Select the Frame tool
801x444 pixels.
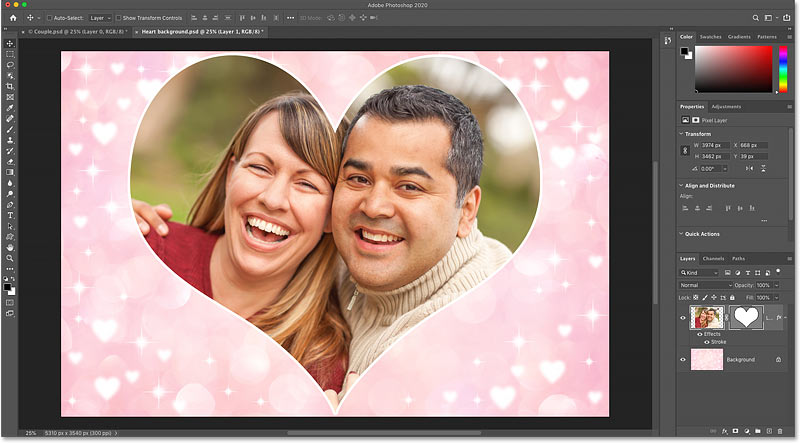tap(10, 97)
